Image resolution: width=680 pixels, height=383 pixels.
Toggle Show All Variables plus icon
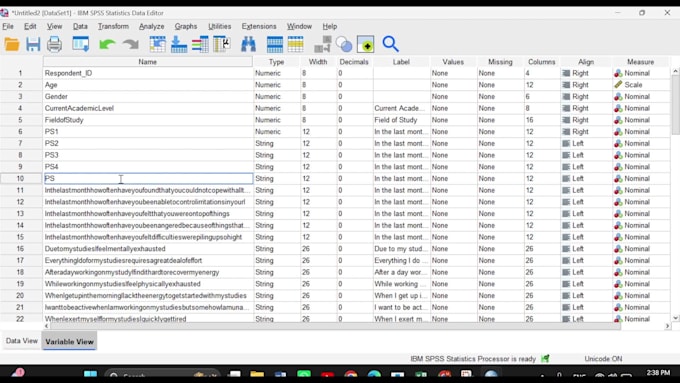pyautogui.click(x=366, y=44)
